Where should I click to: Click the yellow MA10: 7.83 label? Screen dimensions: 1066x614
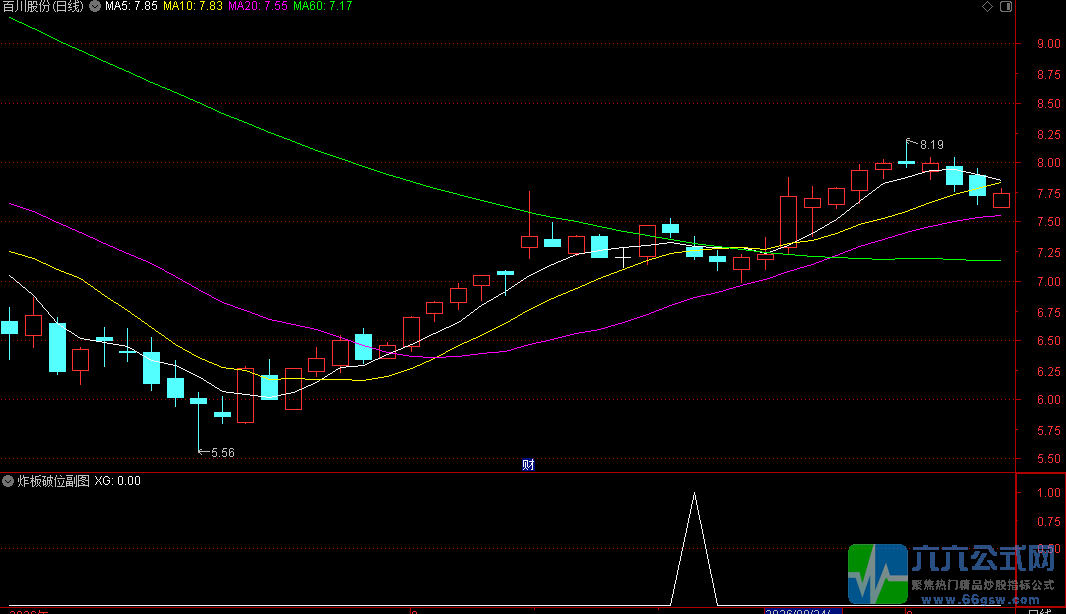click(x=193, y=6)
